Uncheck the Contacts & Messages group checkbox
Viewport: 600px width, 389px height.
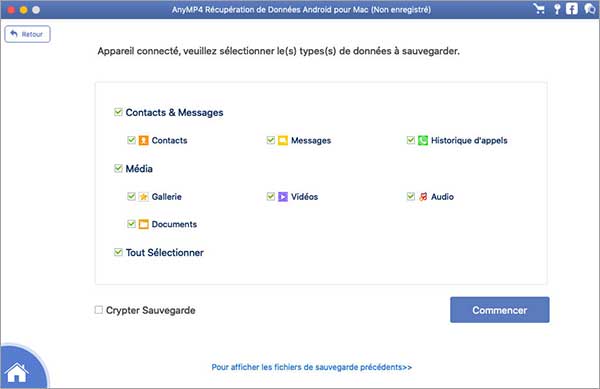click(x=118, y=112)
